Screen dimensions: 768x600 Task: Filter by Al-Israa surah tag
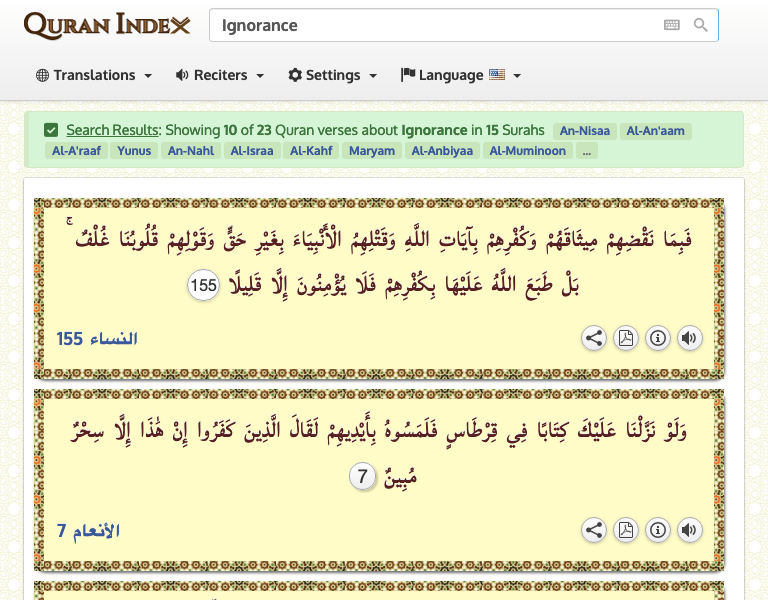252,151
